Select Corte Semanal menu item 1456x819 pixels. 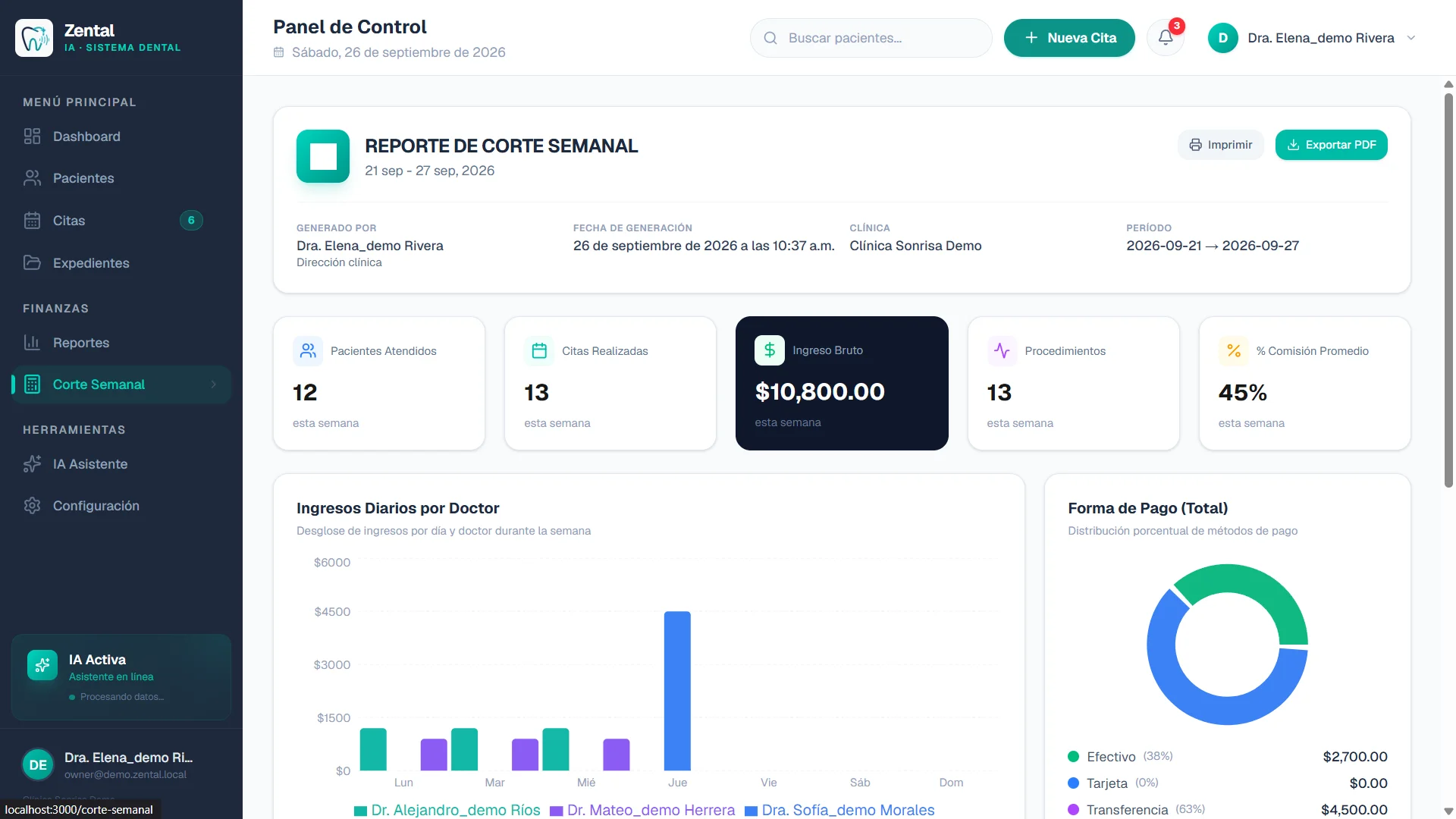click(121, 384)
